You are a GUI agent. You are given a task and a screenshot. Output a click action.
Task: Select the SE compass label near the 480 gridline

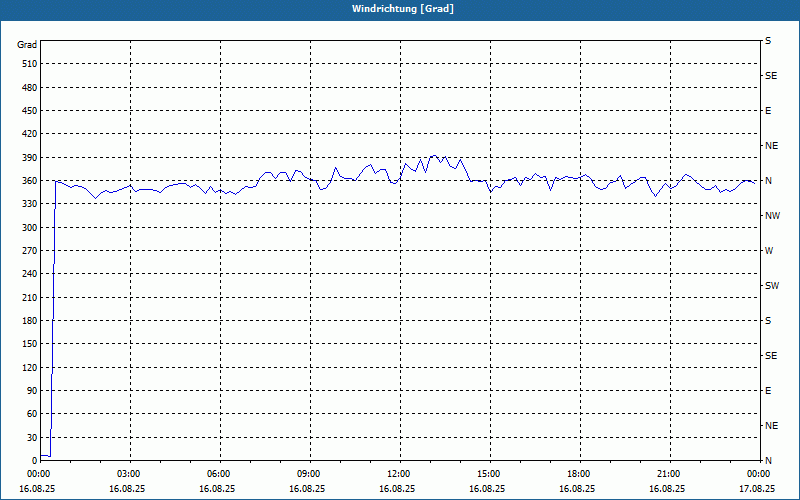771,76
